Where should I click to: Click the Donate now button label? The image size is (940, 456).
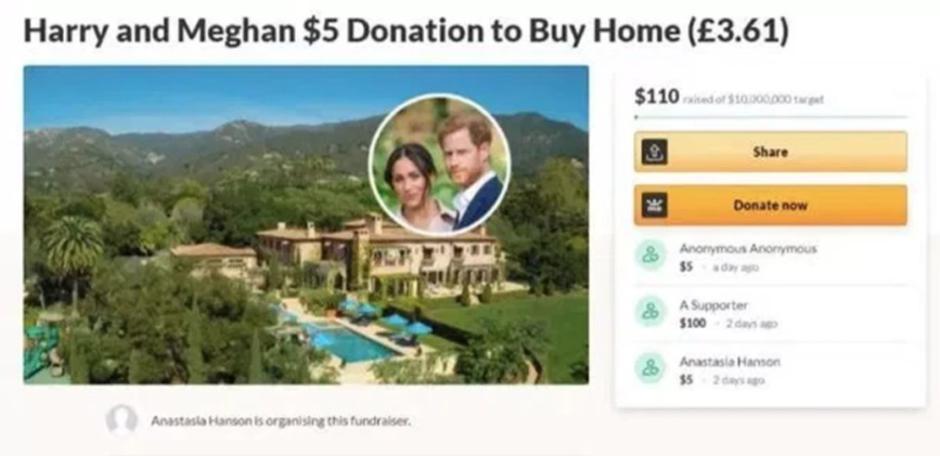(x=770, y=206)
